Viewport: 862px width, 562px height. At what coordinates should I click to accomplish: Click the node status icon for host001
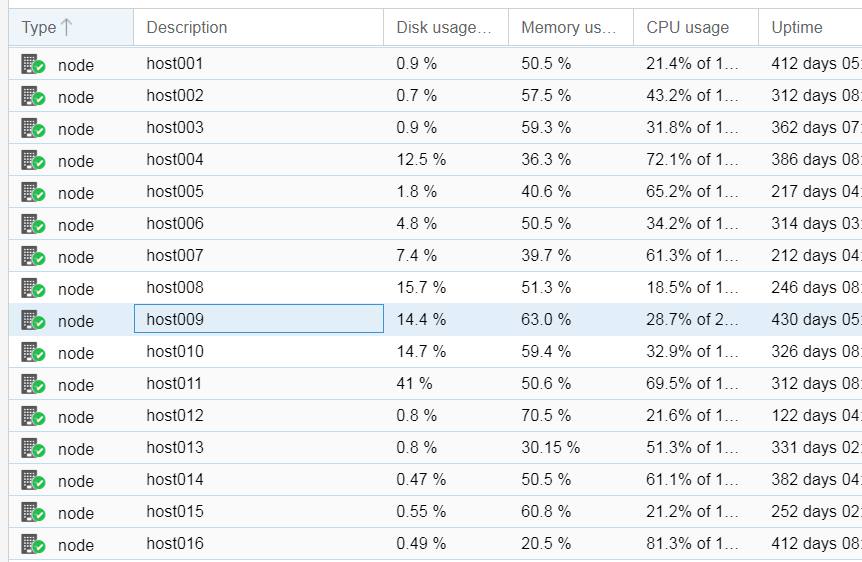[x=33, y=65]
